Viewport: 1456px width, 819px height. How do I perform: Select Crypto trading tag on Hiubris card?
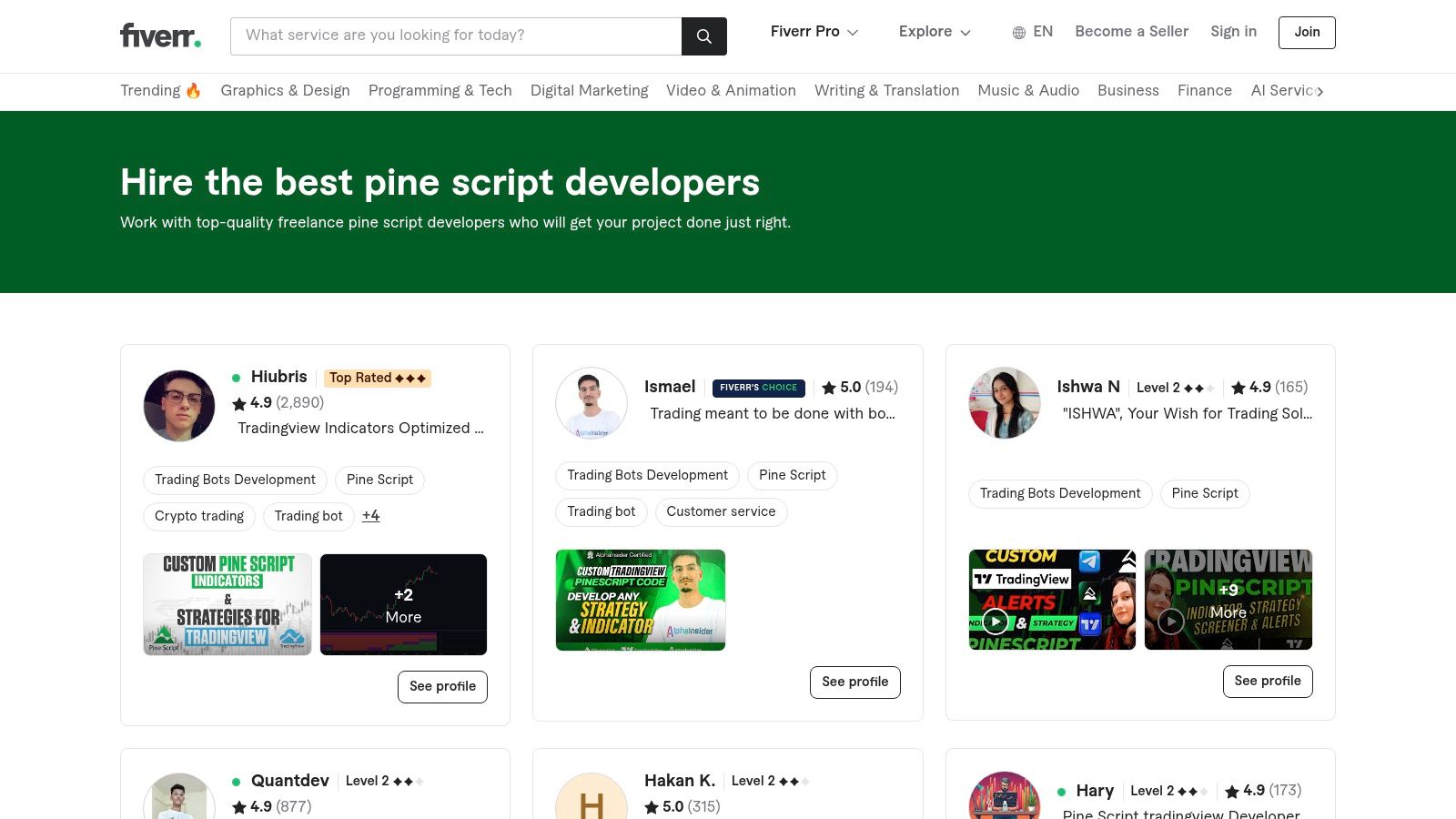199,516
